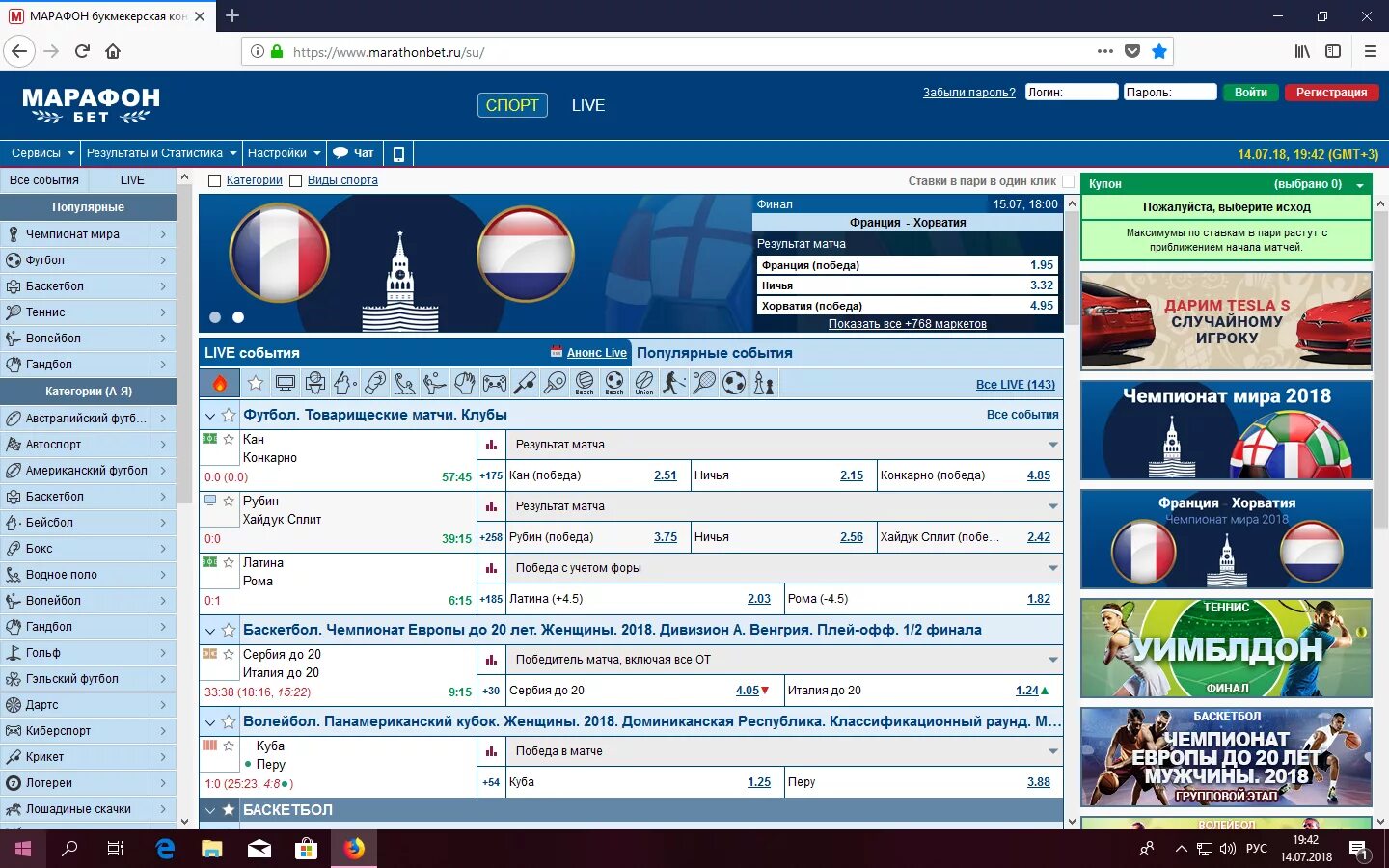Toggle favorite star for Куба – Перу match

pos(229,746)
